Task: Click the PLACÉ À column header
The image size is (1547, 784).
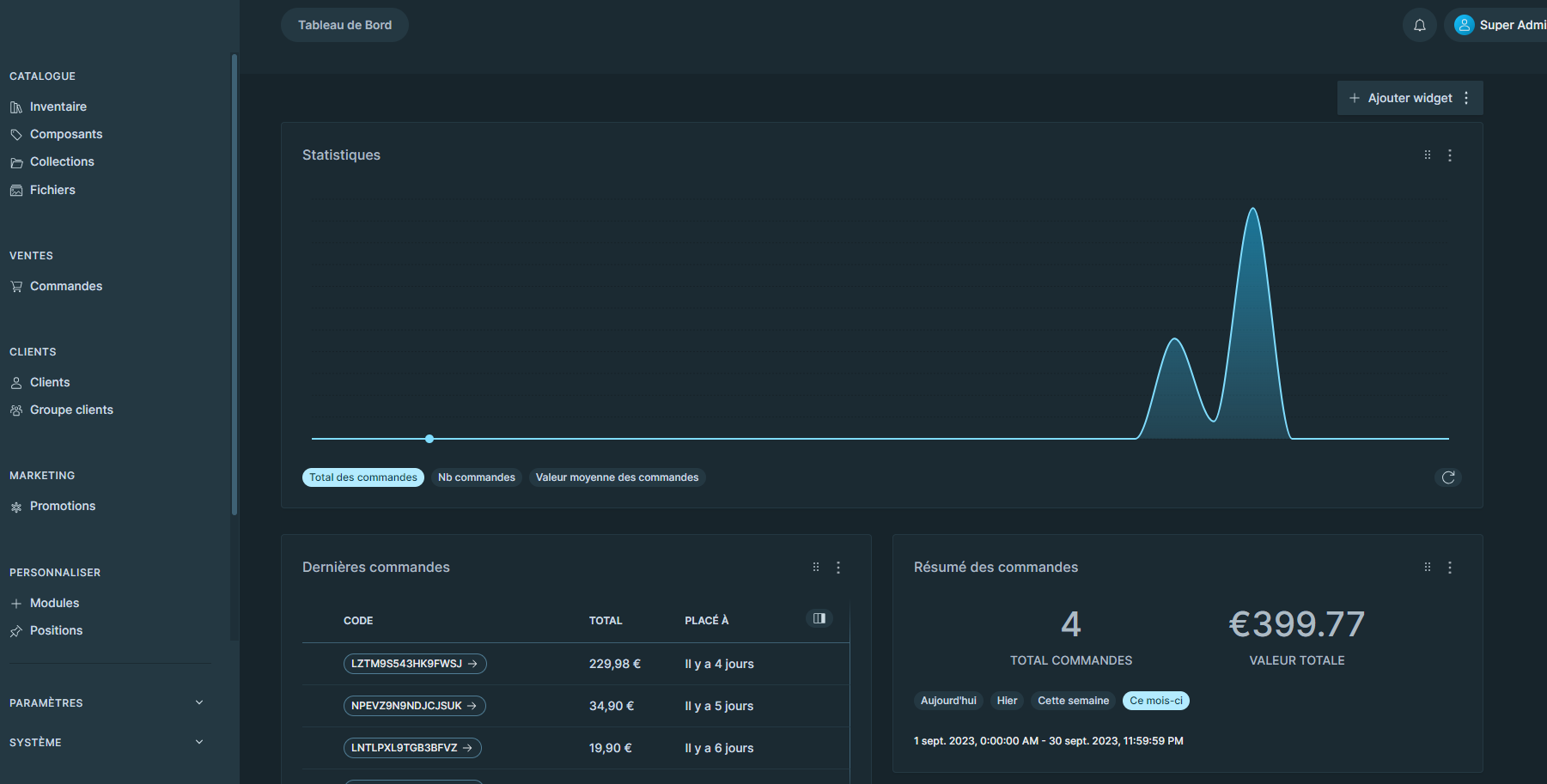Action: point(707,621)
